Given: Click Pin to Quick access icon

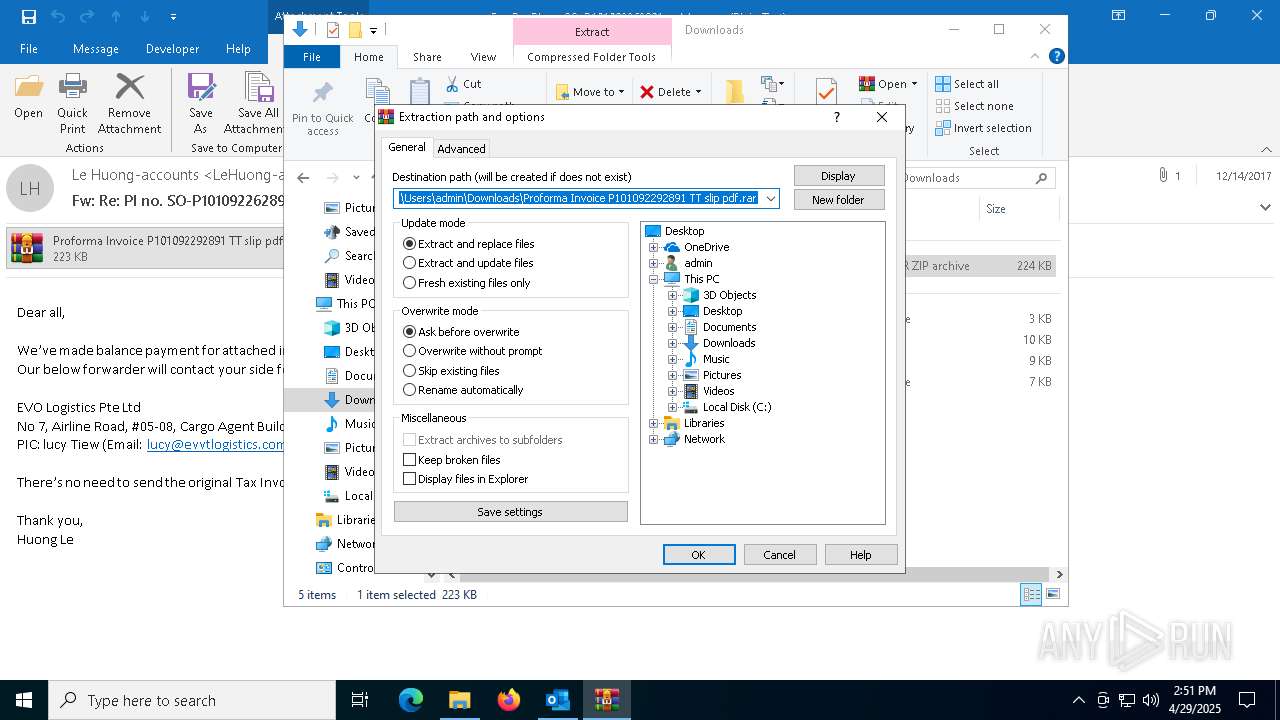Looking at the screenshot, I should [x=322, y=109].
